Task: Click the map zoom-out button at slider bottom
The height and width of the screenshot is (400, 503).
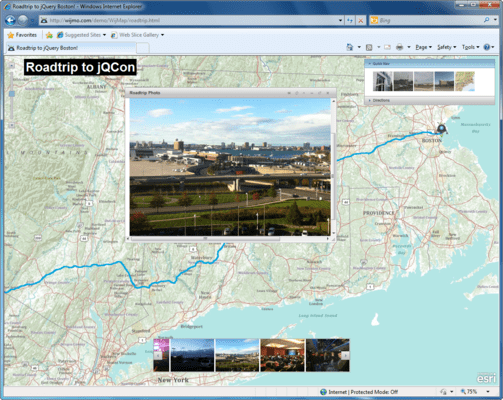Action: (x=12, y=125)
